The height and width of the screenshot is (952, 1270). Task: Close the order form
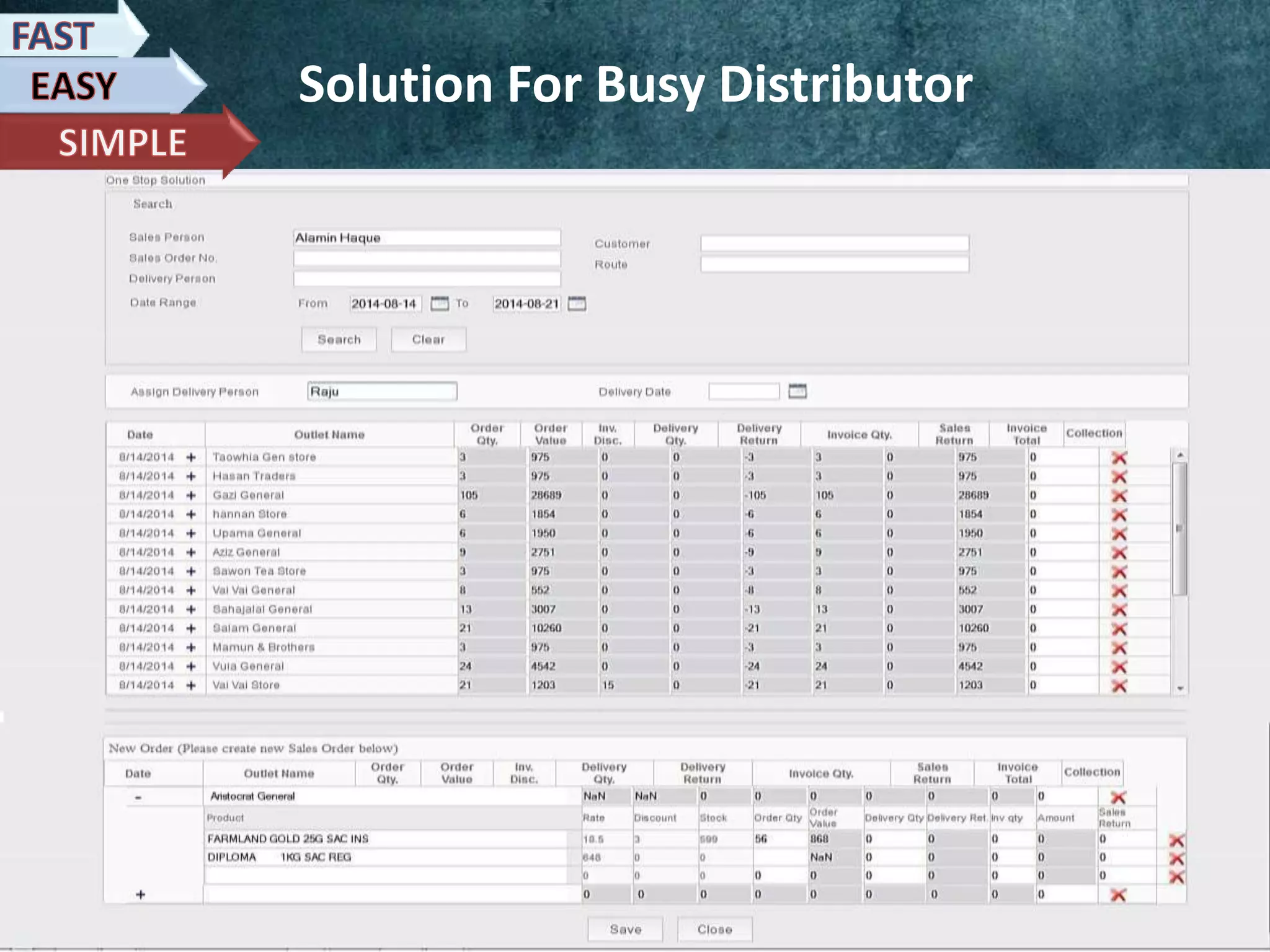(715, 930)
